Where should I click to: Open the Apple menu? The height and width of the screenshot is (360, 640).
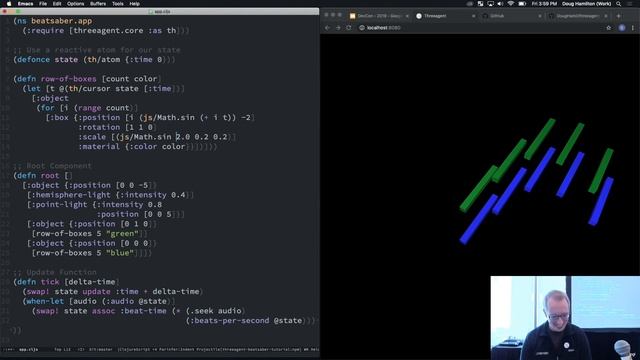tap(9, 4)
